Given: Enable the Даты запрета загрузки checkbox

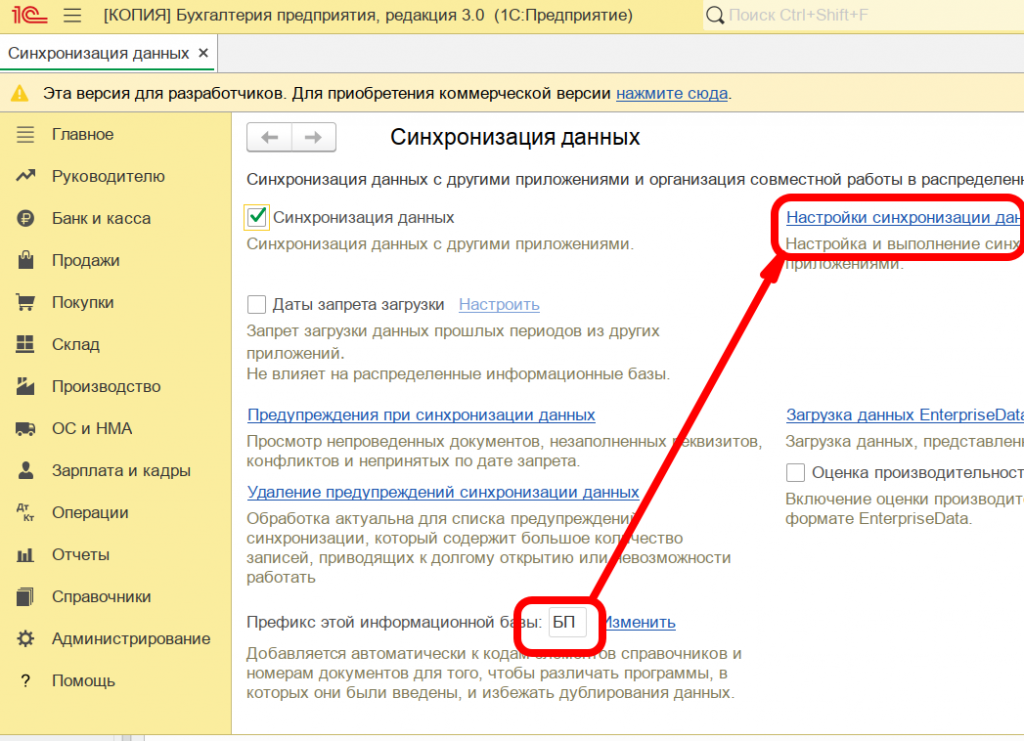Looking at the screenshot, I should (257, 304).
